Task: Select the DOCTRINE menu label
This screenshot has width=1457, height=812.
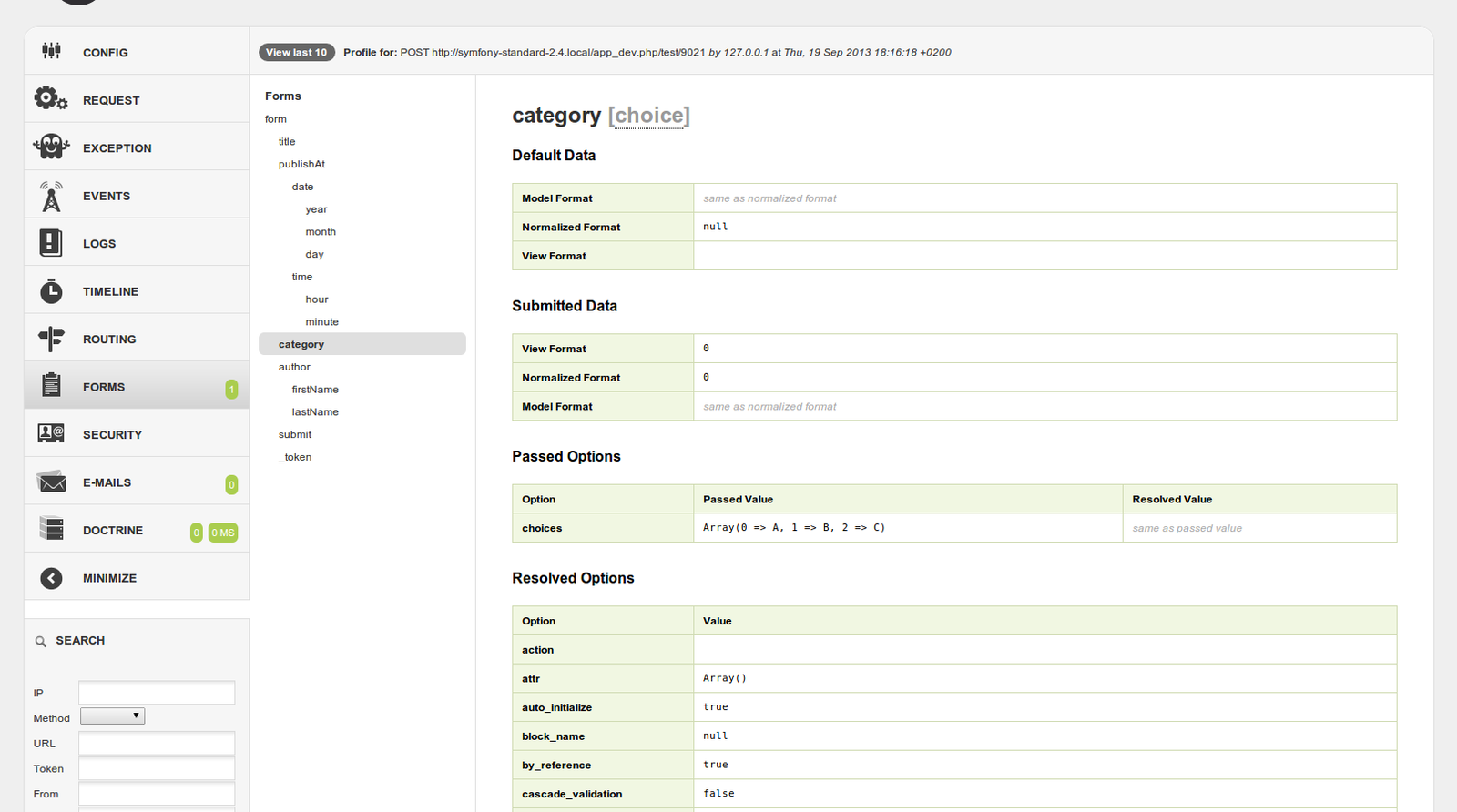Action: point(113,530)
